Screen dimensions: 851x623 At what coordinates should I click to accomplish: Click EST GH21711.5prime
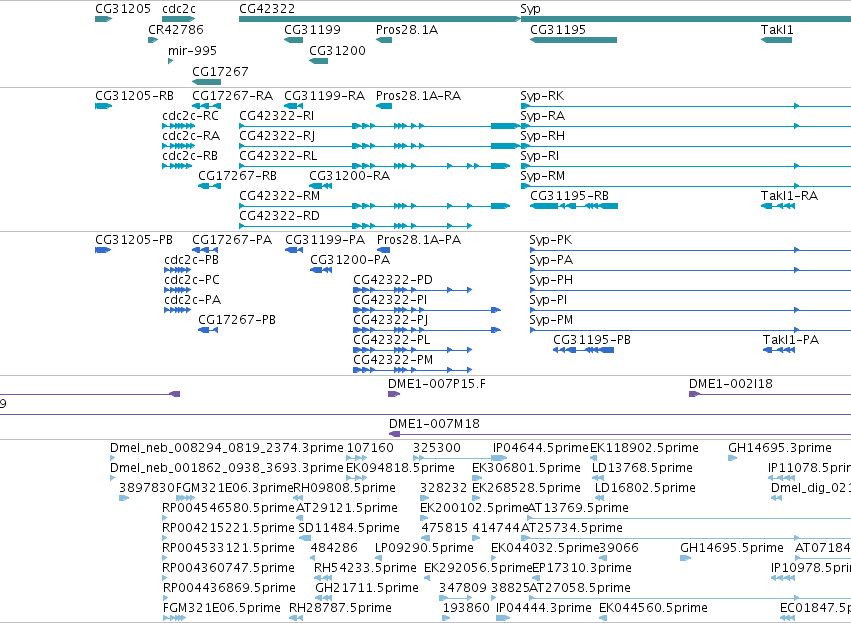[x=324, y=598]
